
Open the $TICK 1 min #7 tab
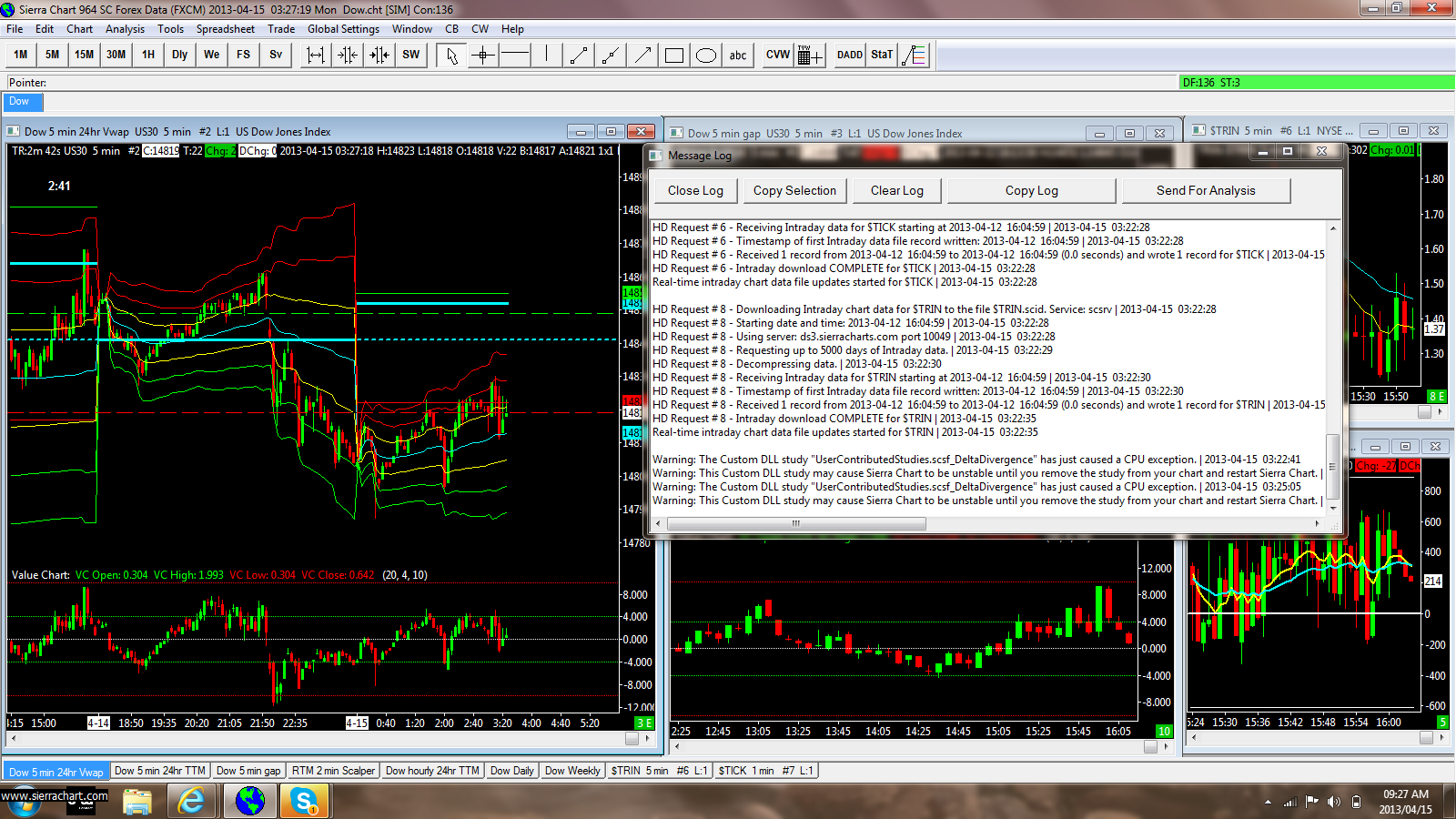coord(766,771)
